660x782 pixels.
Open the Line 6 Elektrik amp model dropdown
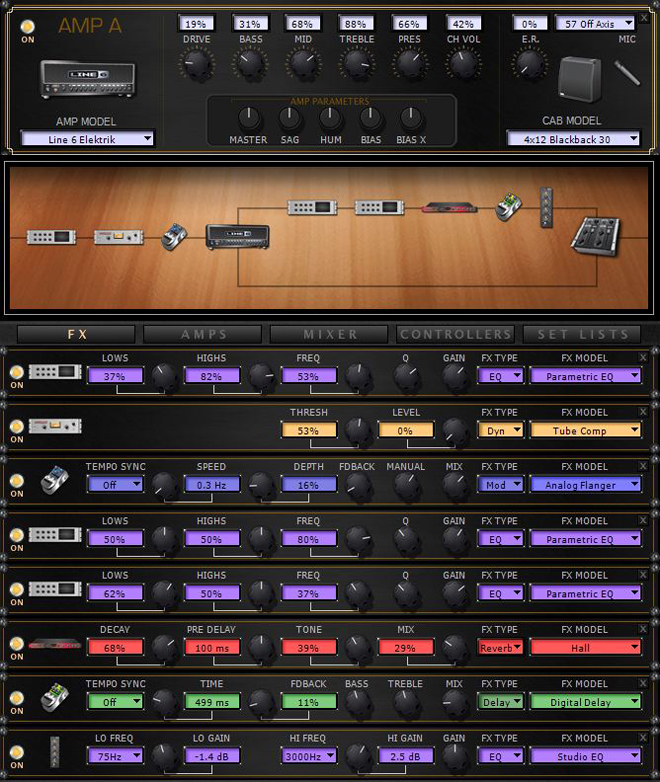click(87, 139)
